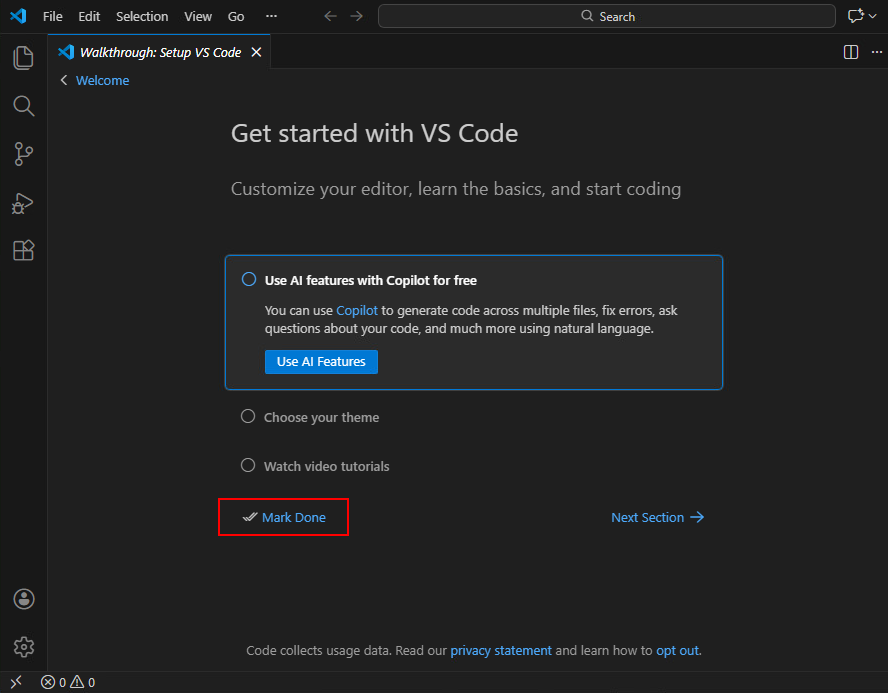Click the Next Section link
Image resolution: width=888 pixels, height=693 pixels.
point(657,517)
